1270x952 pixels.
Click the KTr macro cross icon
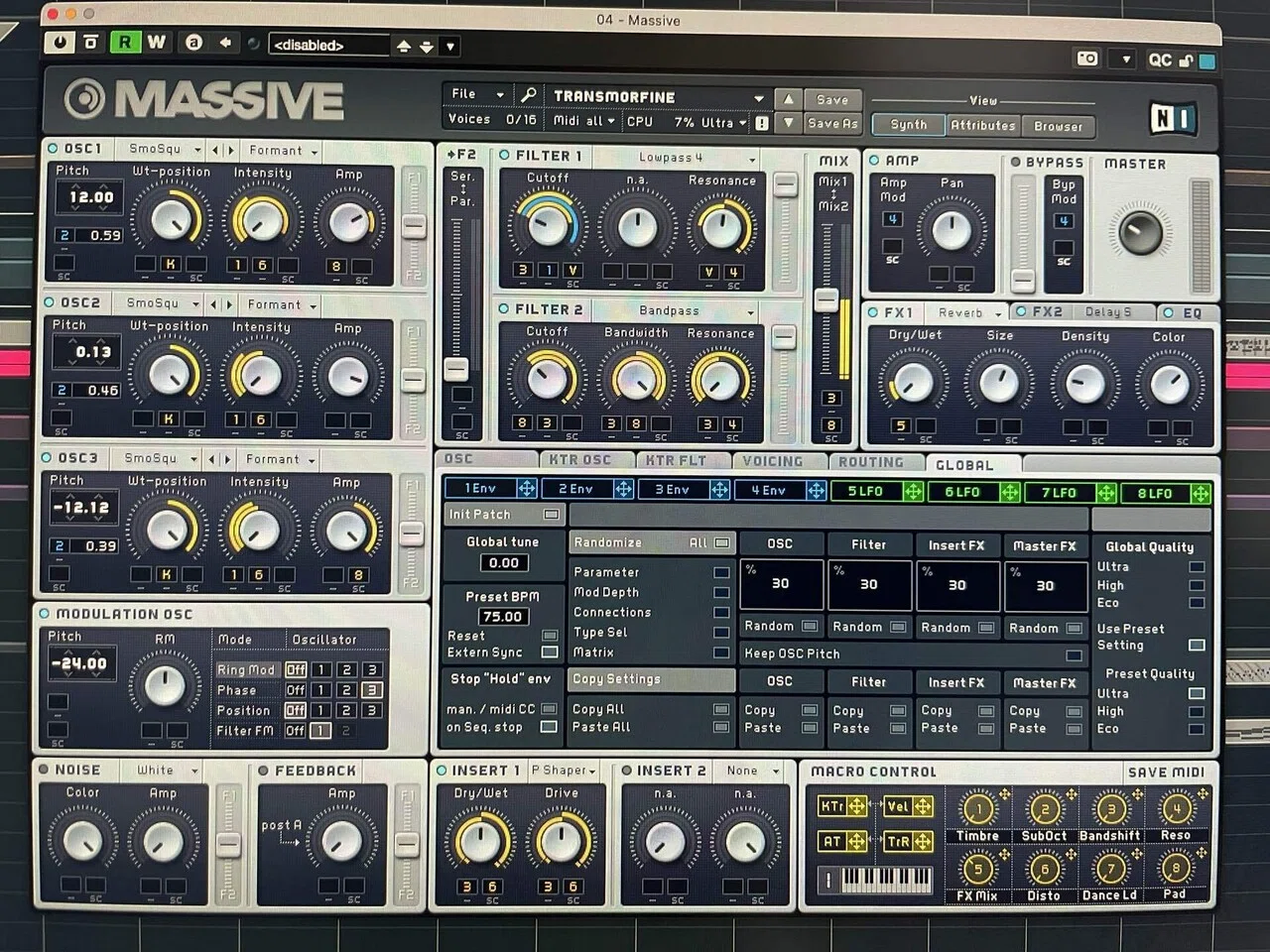856,806
